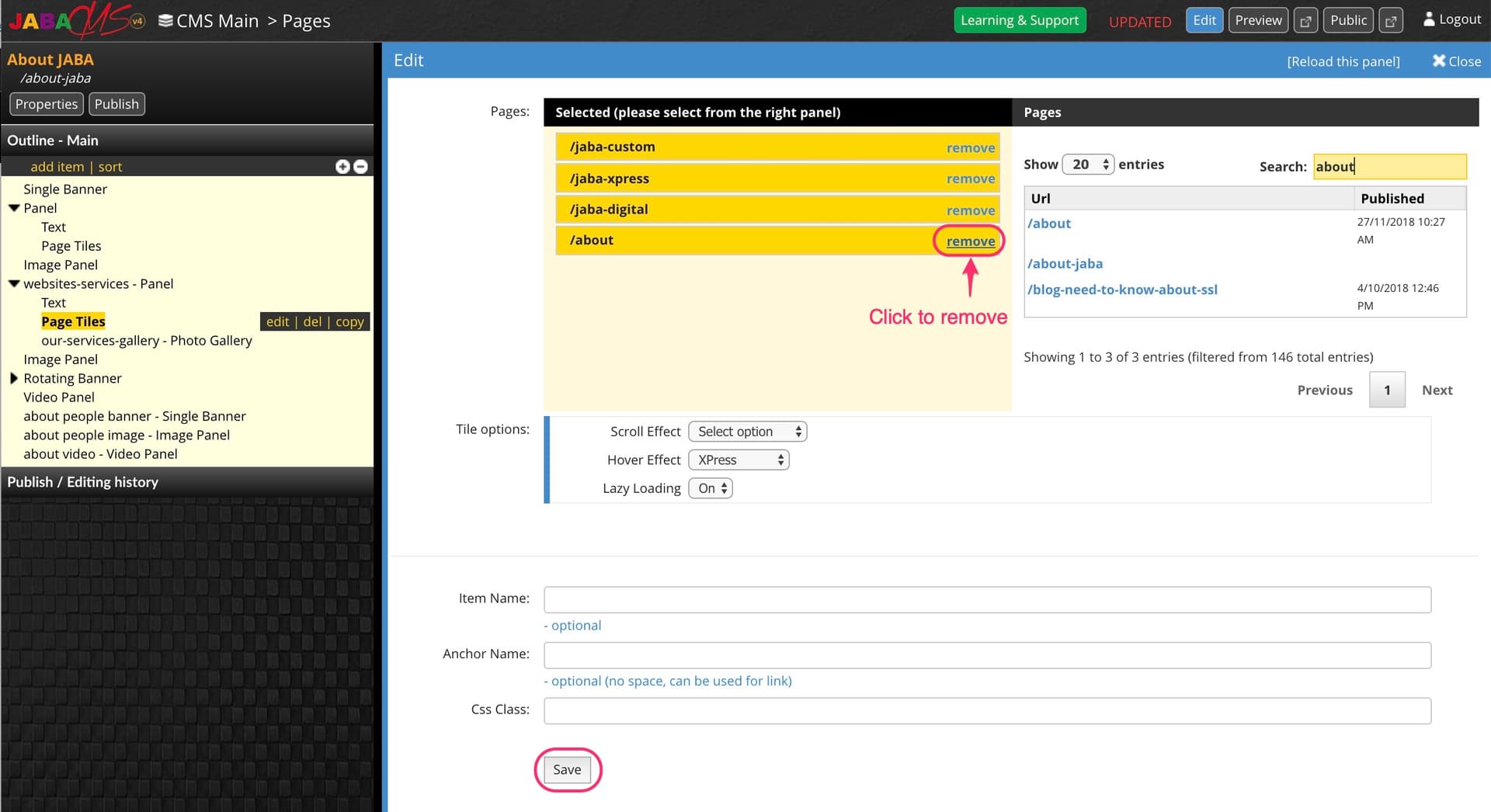Focus the Anchor Name field
1491x812 pixels.
pyautogui.click(x=987, y=655)
